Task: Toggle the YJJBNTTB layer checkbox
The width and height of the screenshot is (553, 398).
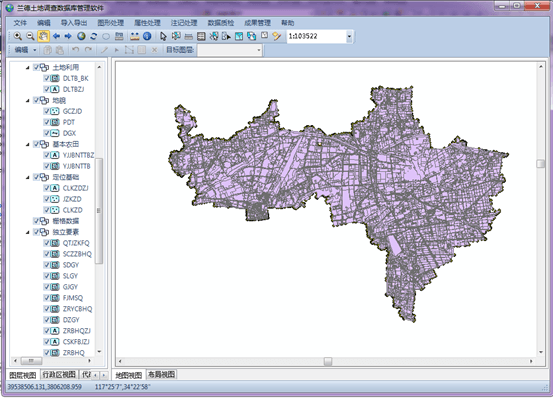Action: [x=47, y=166]
